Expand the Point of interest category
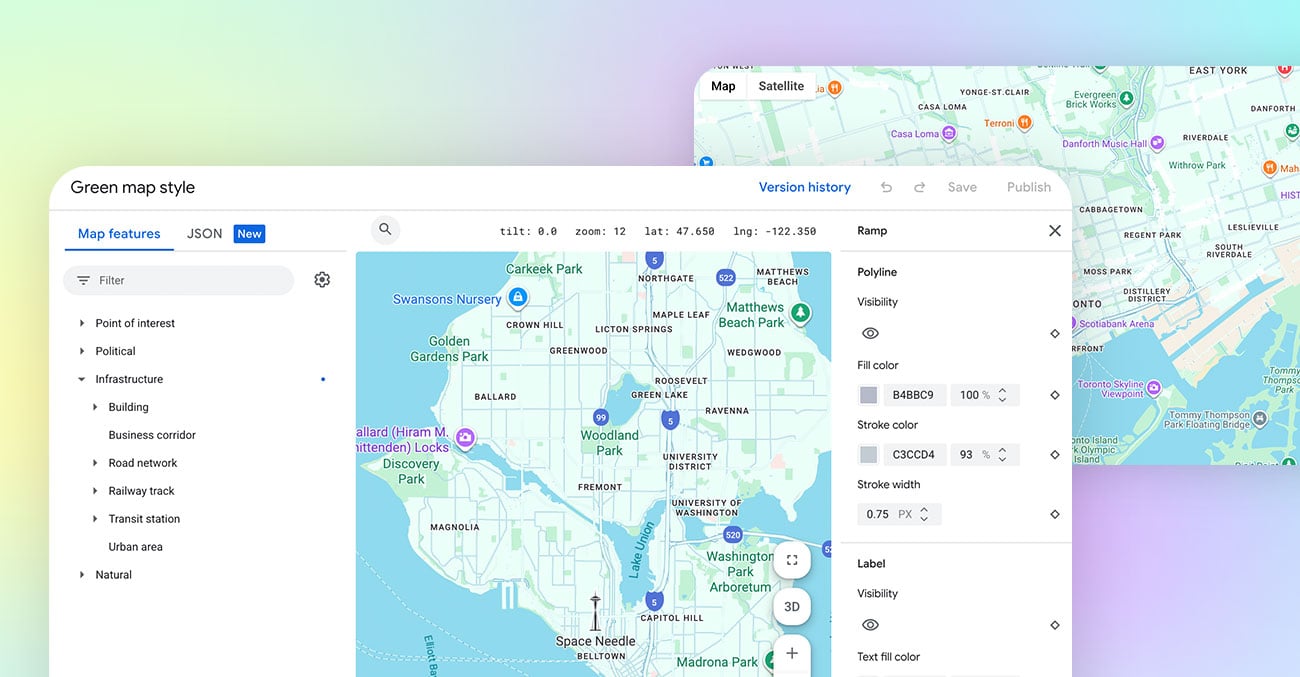The image size is (1300, 677). tap(83, 322)
